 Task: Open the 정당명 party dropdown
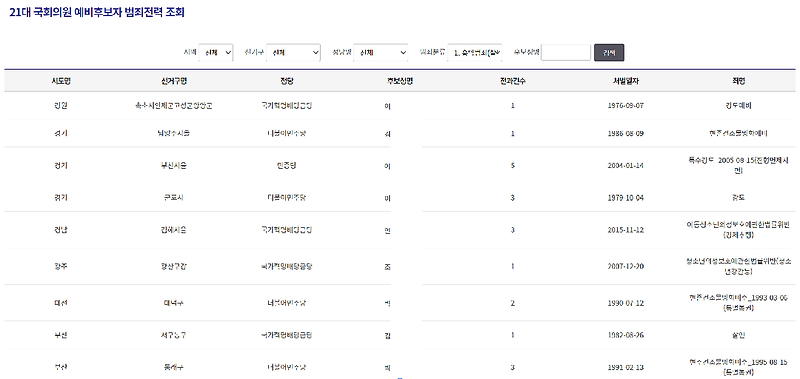tap(381, 53)
